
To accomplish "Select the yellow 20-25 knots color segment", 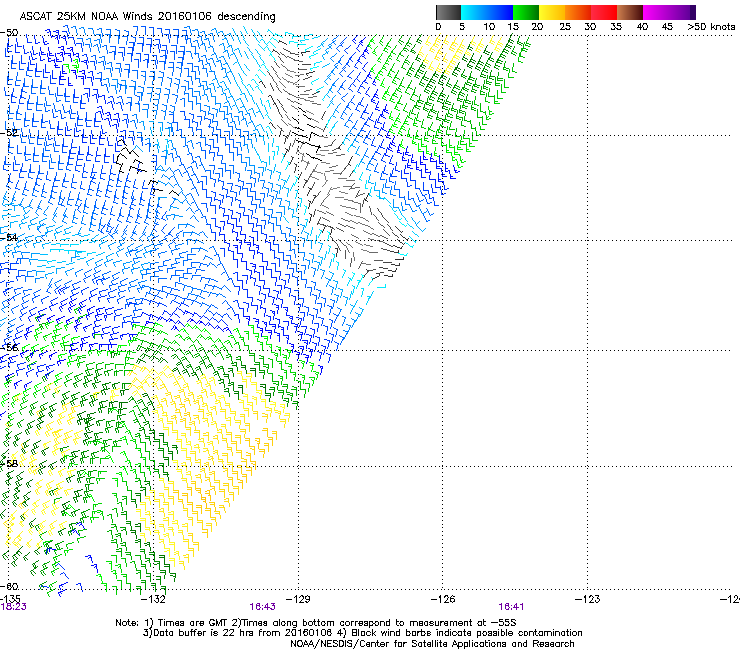I will click(x=552, y=12).
